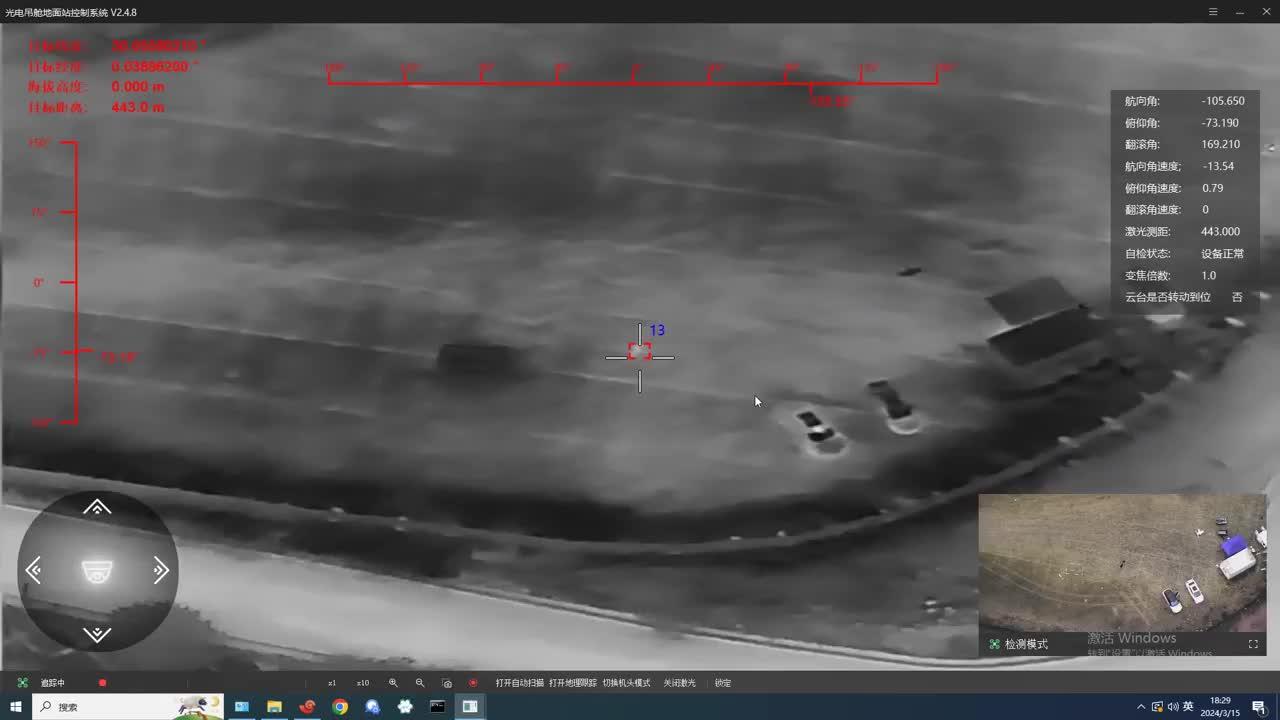Open the flower-shaped app on taskbar
Image resolution: width=1280 pixels, height=720 pixels.
[x=405, y=707]
